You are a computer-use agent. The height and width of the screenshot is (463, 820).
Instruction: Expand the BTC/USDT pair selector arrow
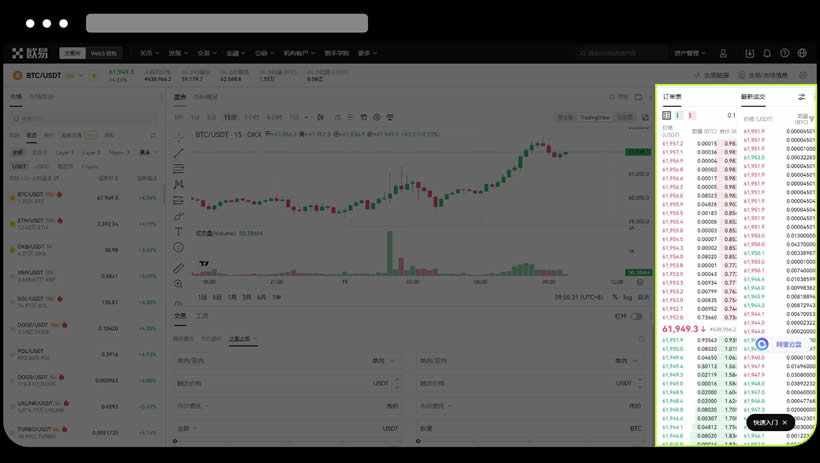pyautogui.click(x=82, y=75)
